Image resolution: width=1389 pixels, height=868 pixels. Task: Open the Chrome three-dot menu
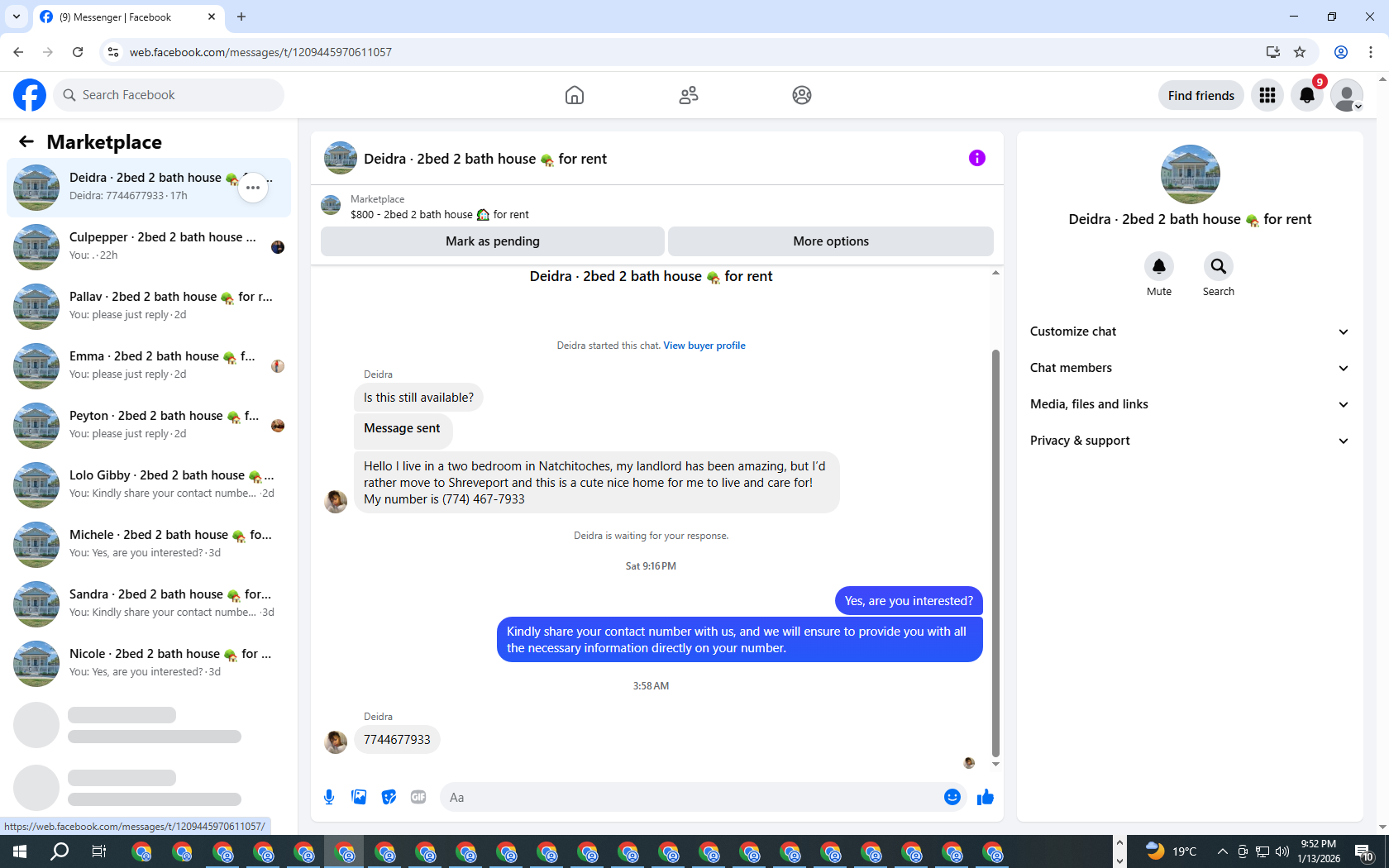pyautogui.click(x=1371, y=52)
